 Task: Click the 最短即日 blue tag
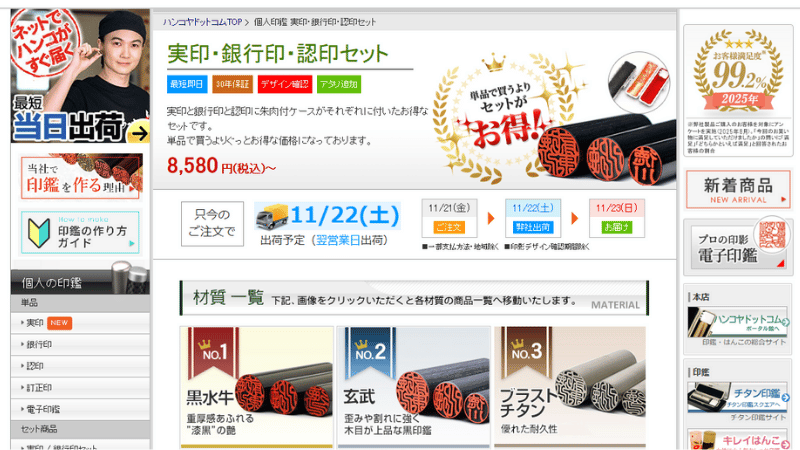pyautogui.click(x=187, y=84)
